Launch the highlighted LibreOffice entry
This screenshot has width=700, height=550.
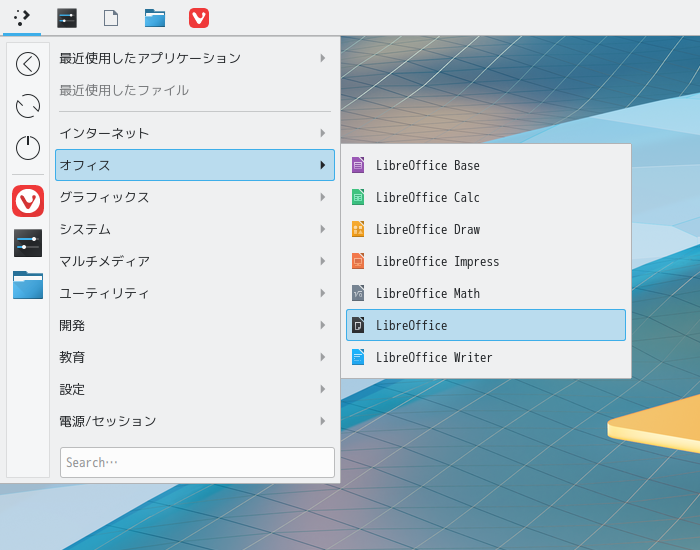486,325
